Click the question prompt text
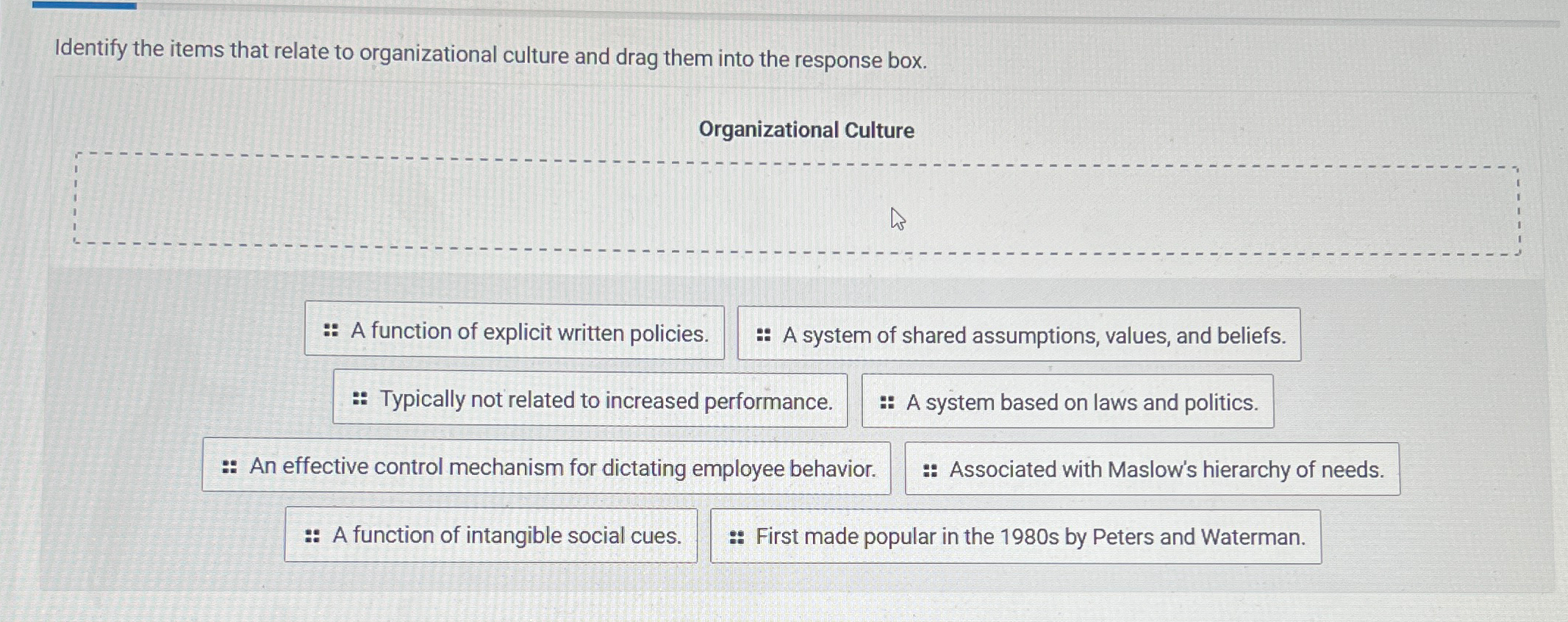The height and width of the screenshot is (622, 1568). (x=490, y=55)
